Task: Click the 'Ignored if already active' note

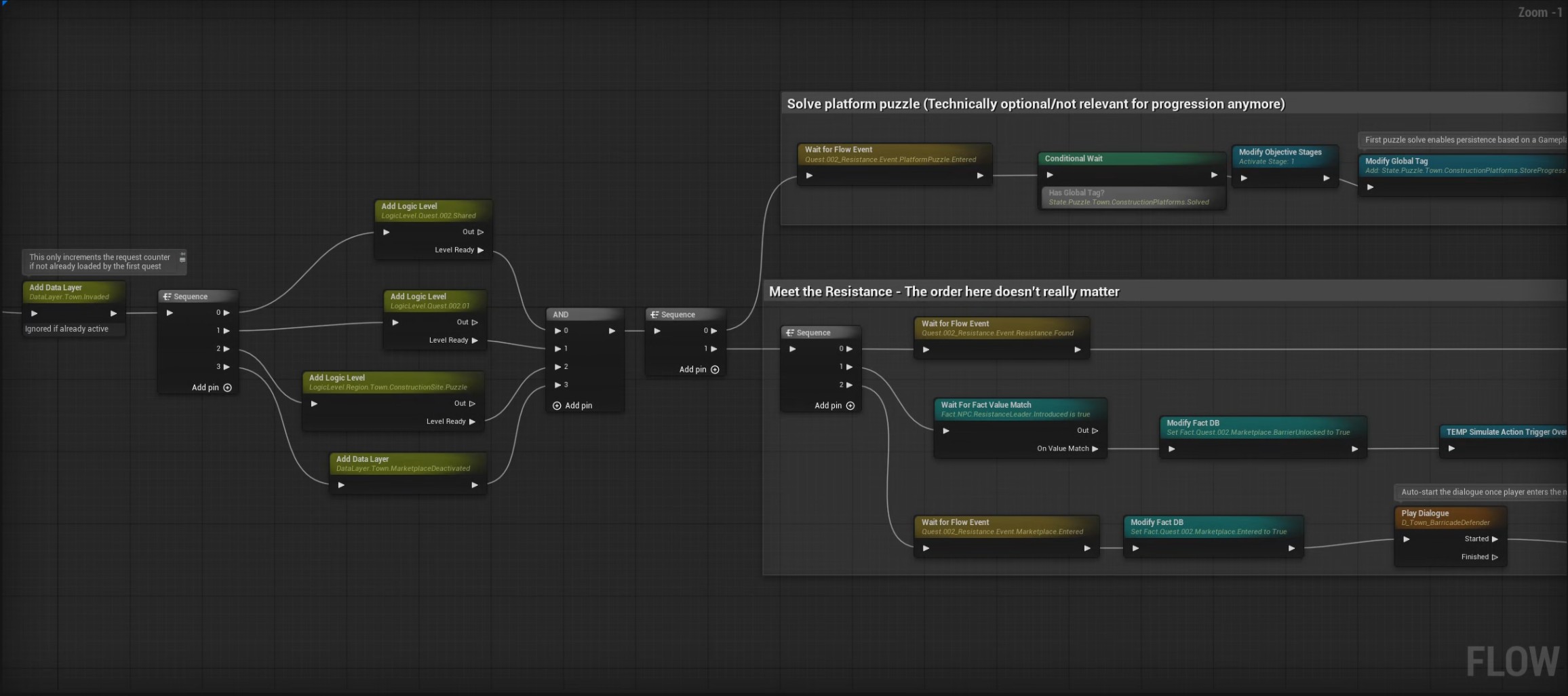Action: click(66, 329)
